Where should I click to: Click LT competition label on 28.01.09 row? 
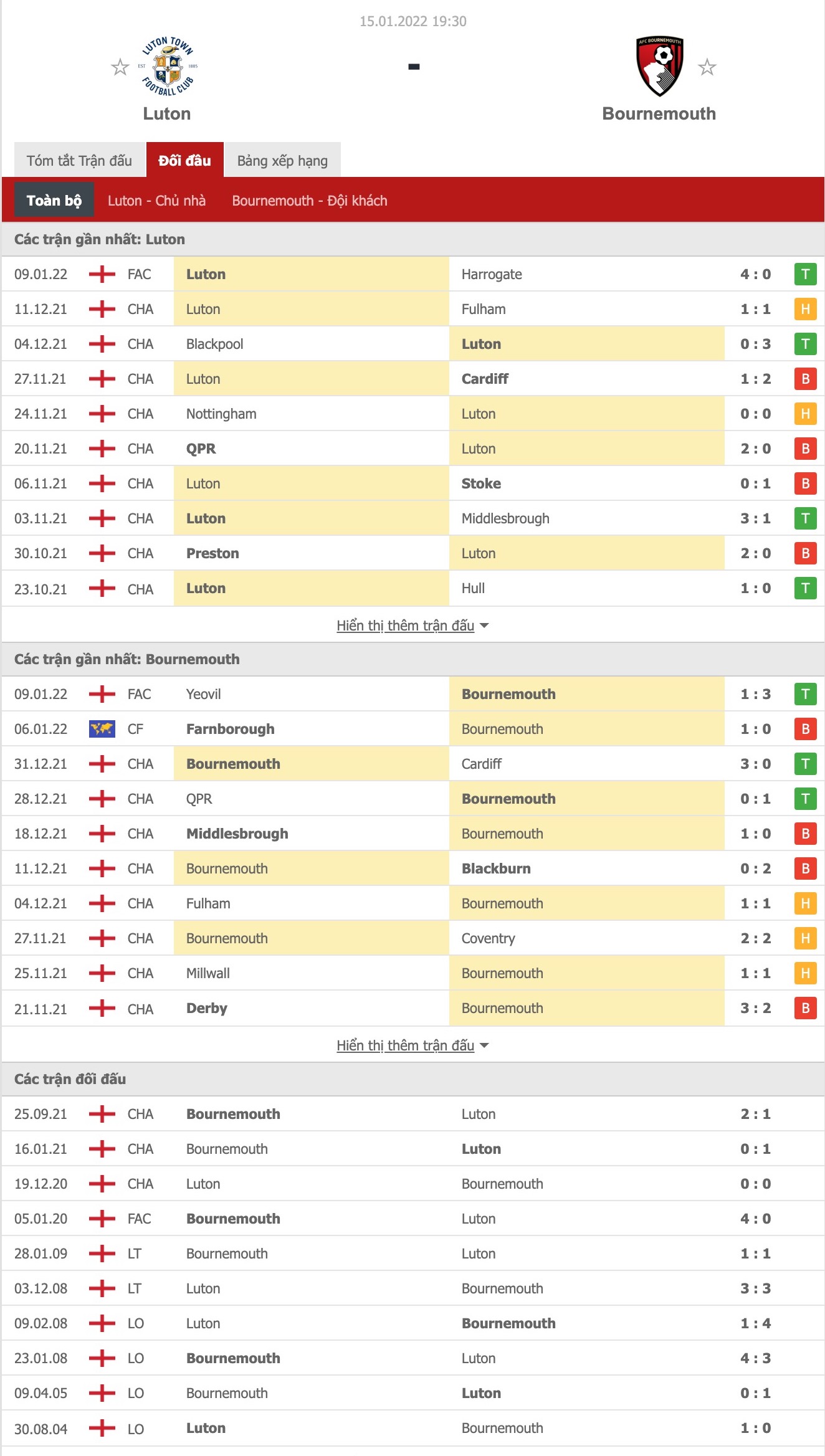[x=135, y=1254]
